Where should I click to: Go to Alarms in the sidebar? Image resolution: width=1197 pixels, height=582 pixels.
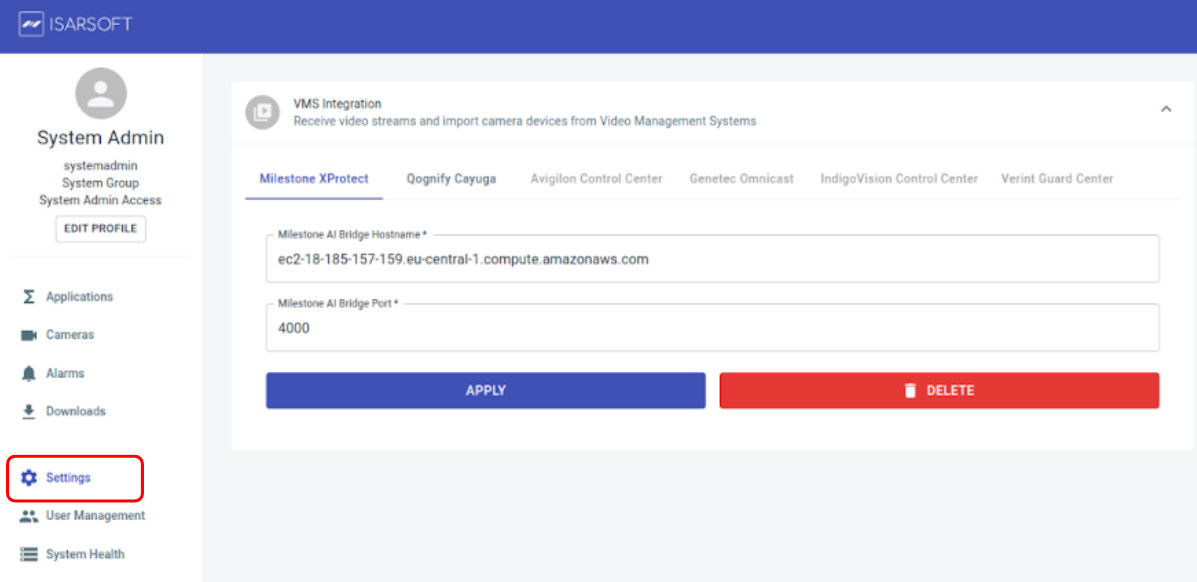pyautogui.click(x=65, y=373)
